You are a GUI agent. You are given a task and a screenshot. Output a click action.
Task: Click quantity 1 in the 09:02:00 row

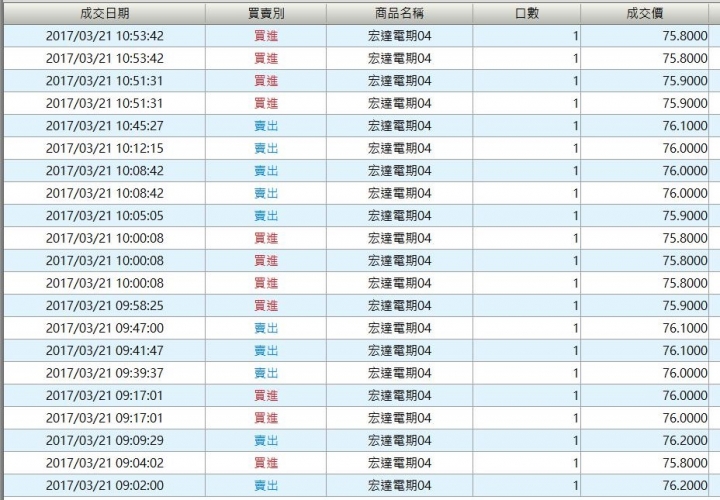(x=575, y=486)
